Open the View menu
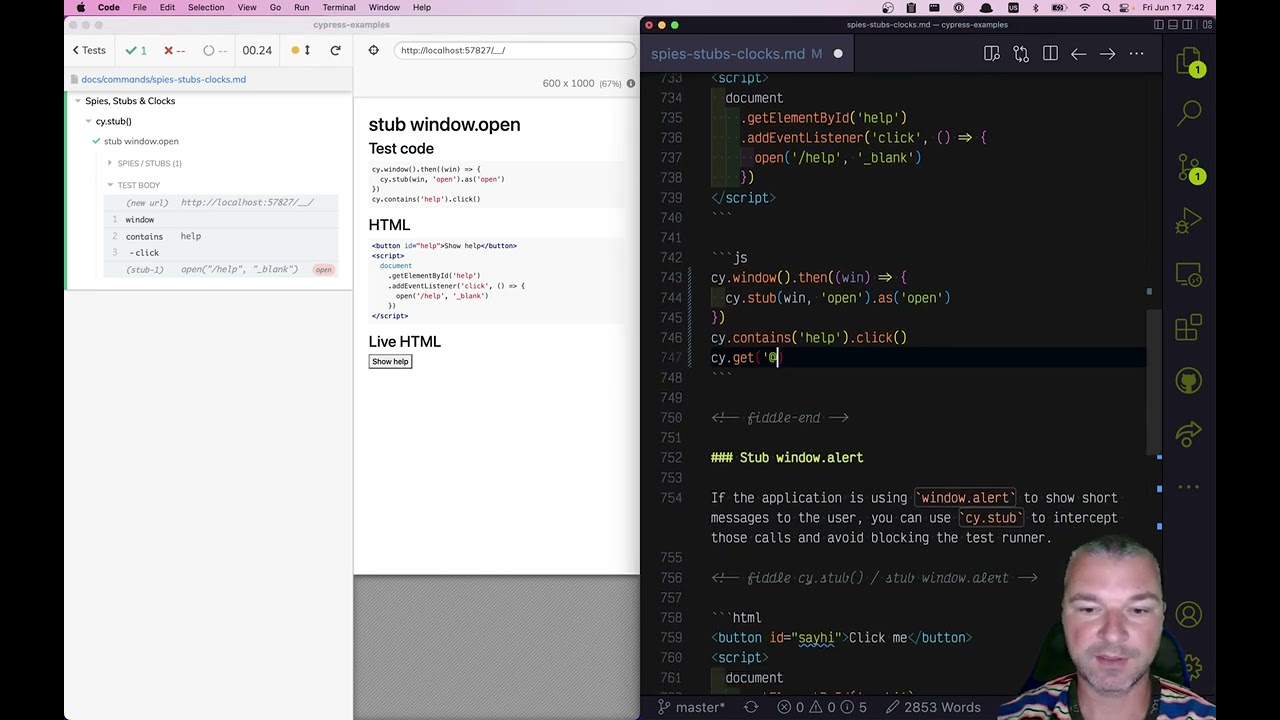This screenshot has width=1280, height=720. tap(247, 8)
